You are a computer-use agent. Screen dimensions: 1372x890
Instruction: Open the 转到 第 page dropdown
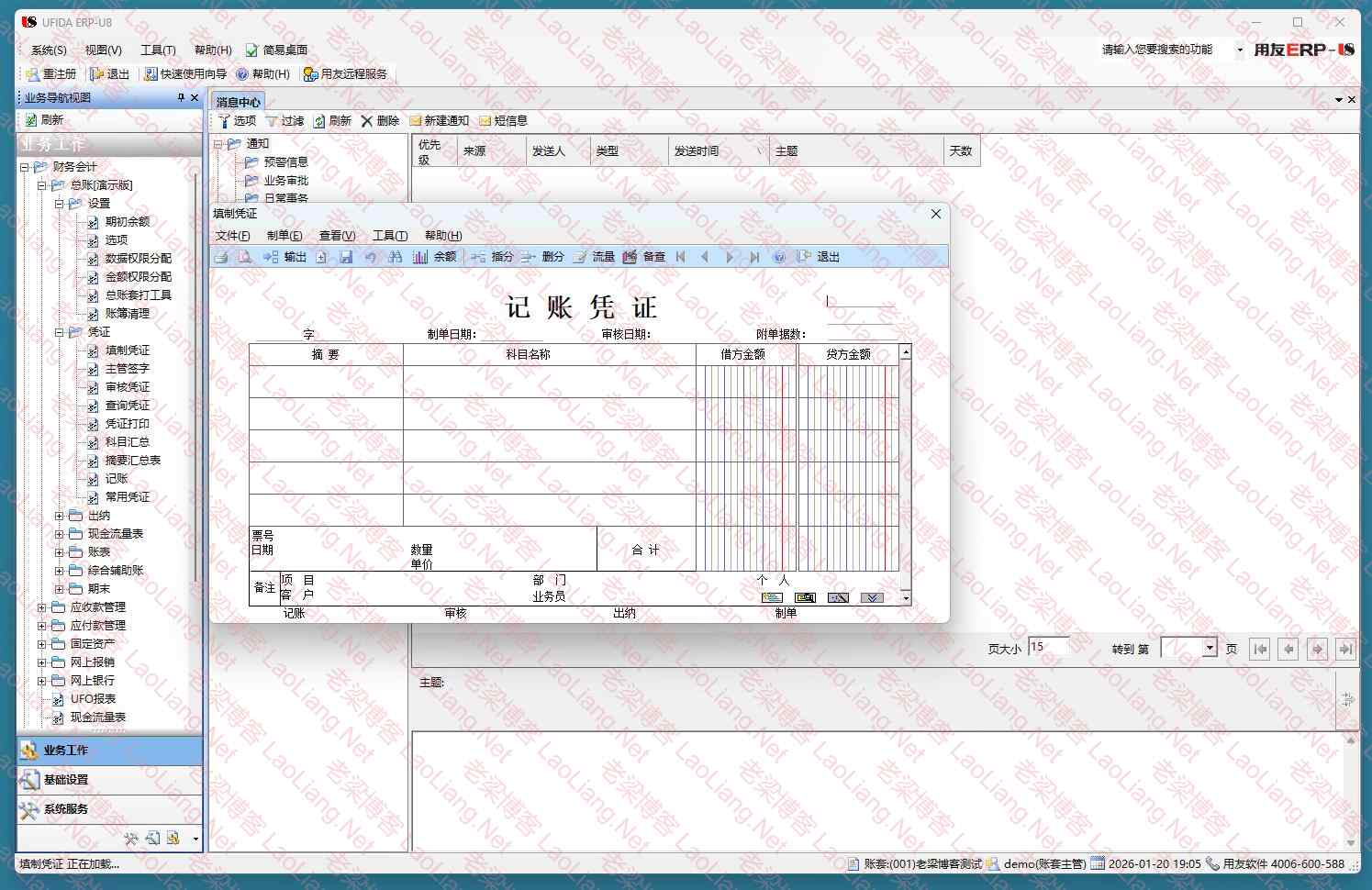point(1210,648)
